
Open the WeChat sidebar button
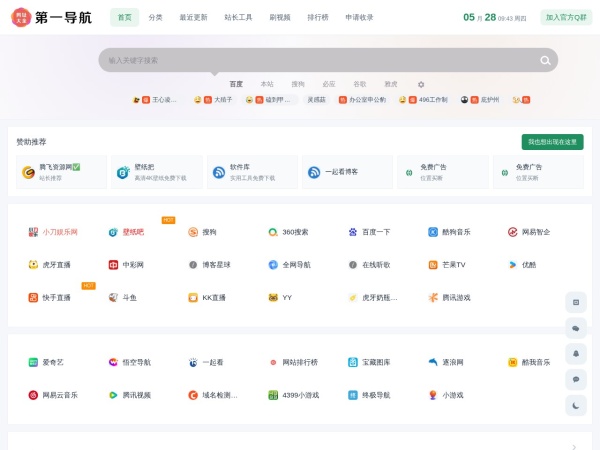[576, 328]
